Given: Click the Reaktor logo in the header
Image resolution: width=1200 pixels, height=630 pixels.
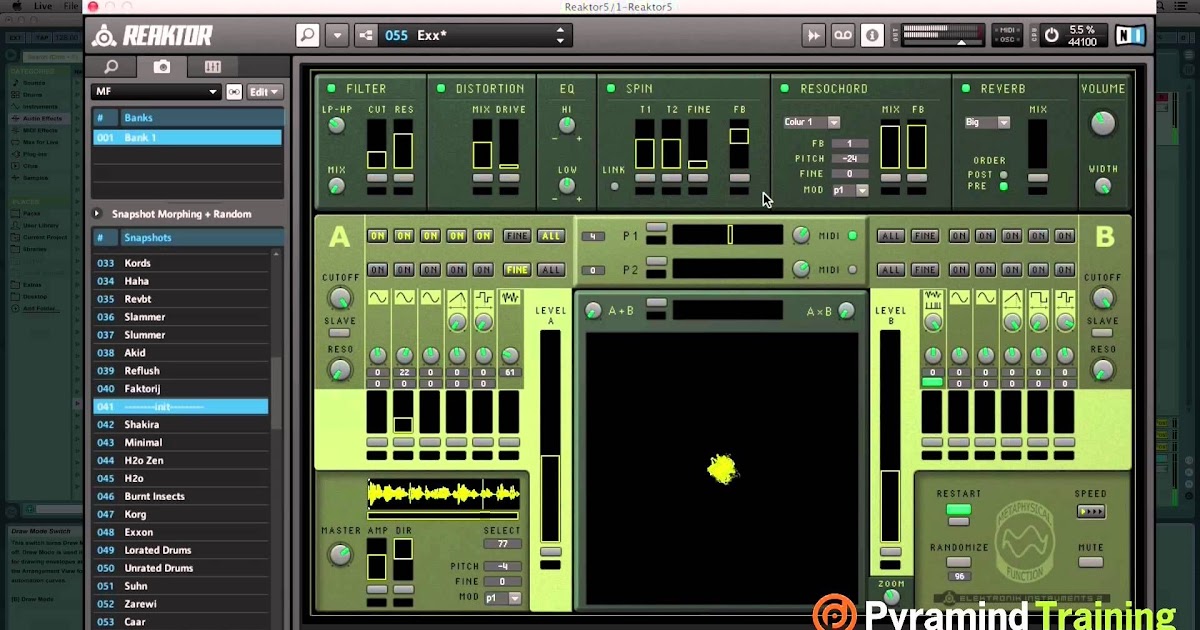Looking at the screenshot, I should tap(153, 36).
